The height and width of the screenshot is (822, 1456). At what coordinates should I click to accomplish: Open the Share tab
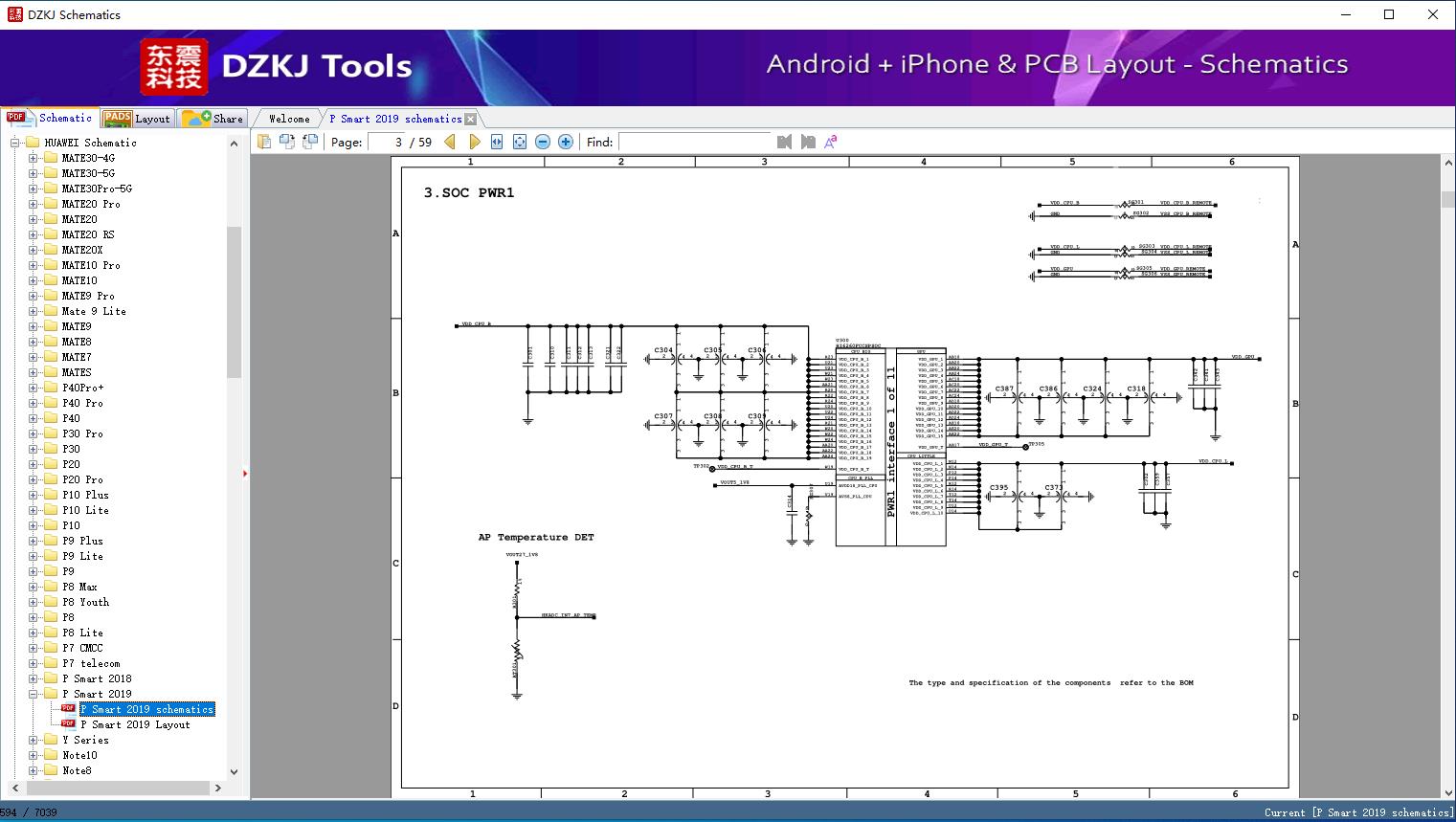pos(213,119)
